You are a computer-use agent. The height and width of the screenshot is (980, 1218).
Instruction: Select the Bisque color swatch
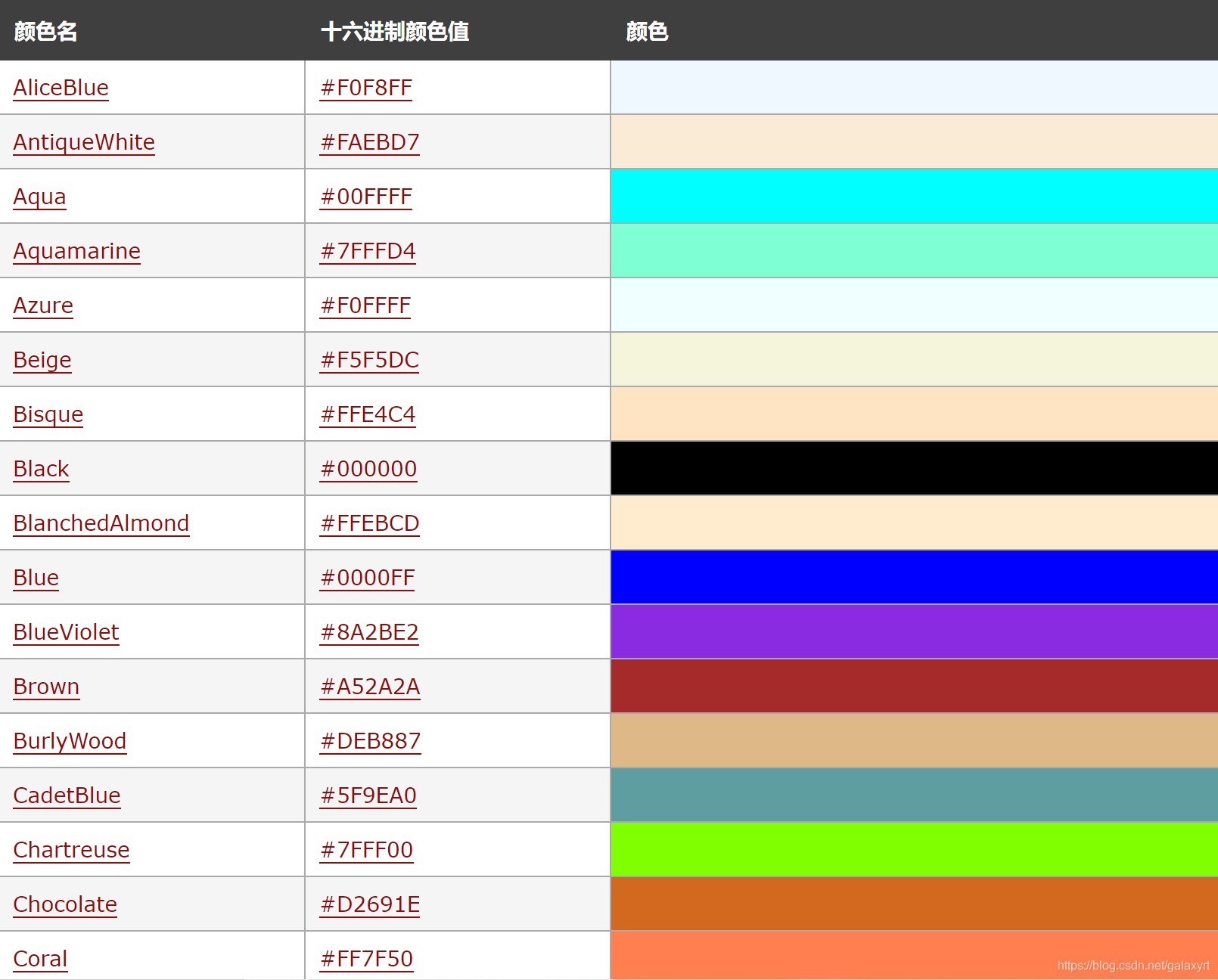914,414
